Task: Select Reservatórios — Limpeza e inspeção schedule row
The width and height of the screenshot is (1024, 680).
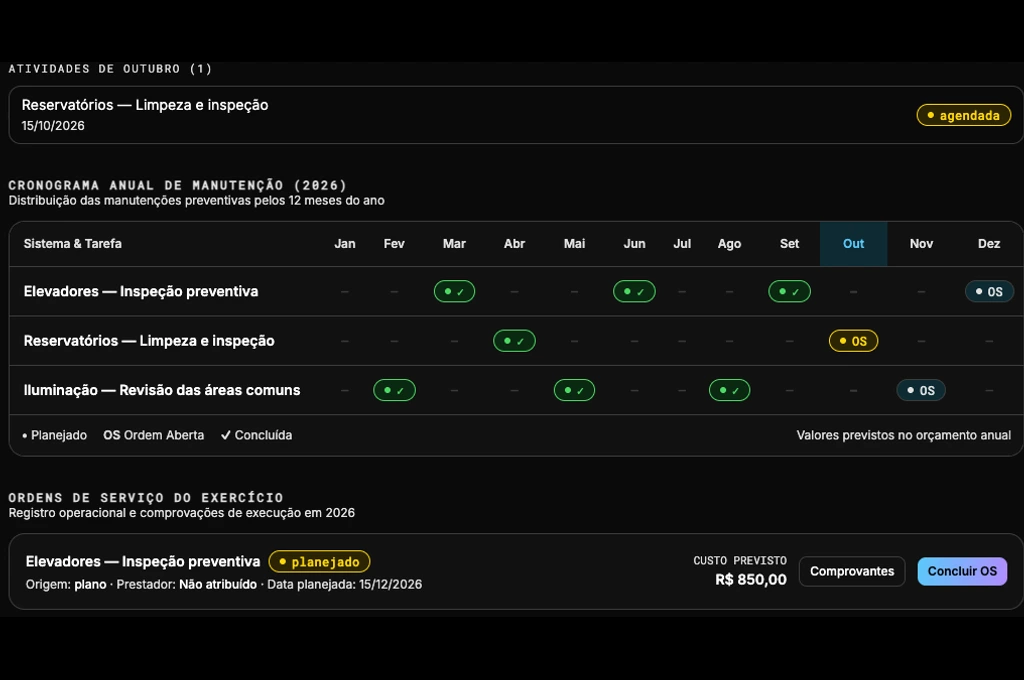Action: pos(516,341)
